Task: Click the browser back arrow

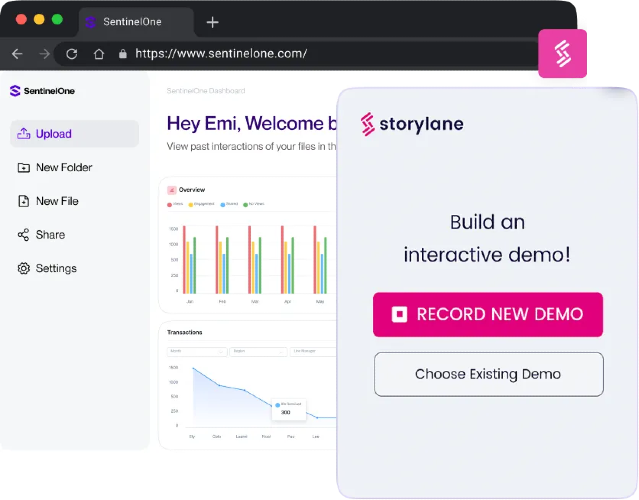Action: [x=17, y=54]
